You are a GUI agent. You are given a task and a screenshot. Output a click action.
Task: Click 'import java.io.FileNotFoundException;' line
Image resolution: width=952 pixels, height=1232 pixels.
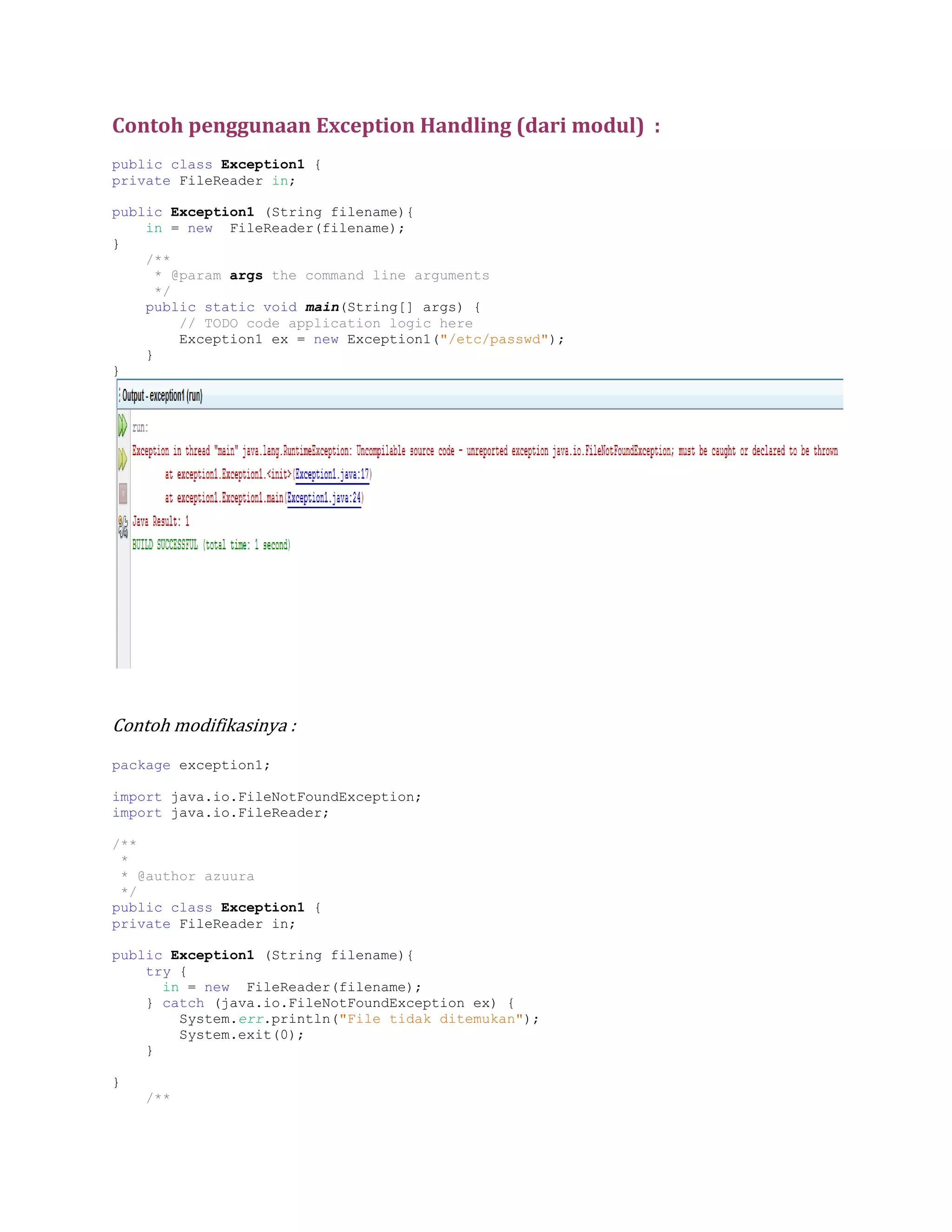tap(266, 797)
